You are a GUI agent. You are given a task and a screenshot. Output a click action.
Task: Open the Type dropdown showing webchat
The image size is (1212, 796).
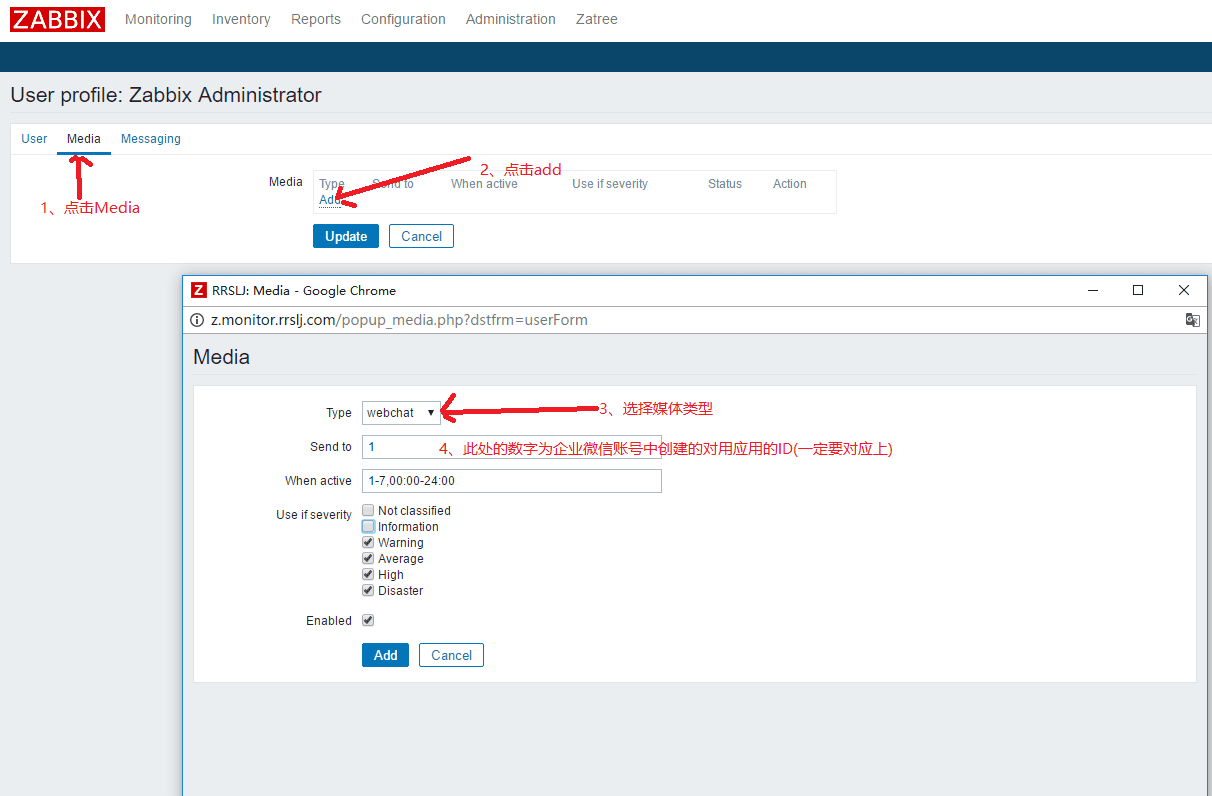coord(401,413)
